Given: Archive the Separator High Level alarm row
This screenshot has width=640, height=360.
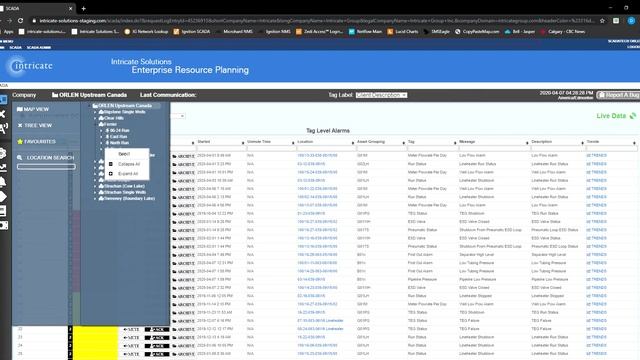Looking at the screenshot, I should point(183,255).
